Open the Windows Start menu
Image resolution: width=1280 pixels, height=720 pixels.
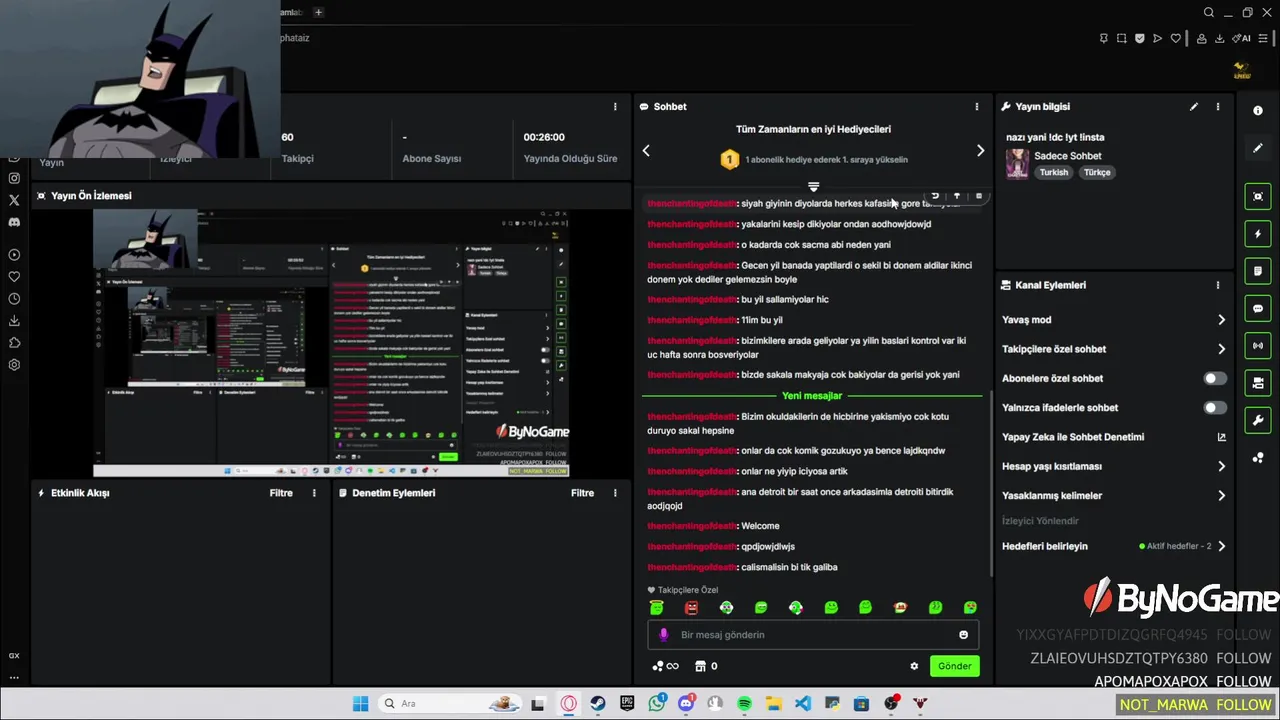[361, 704]
